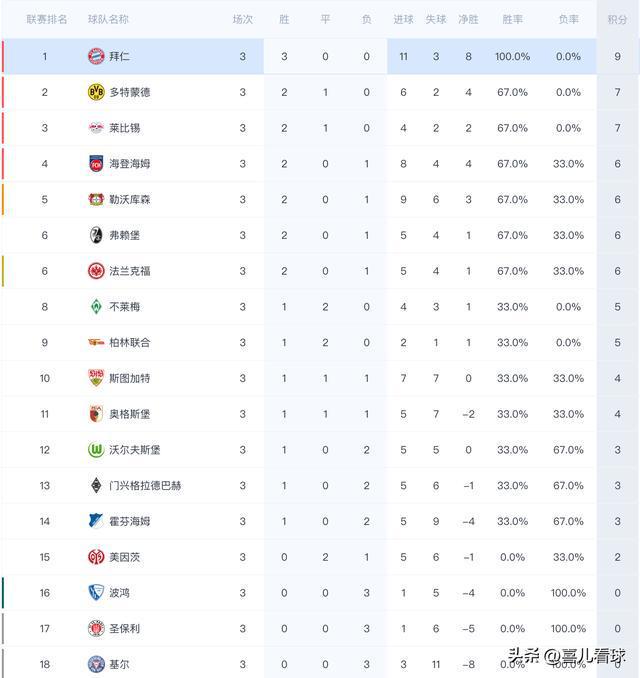Select the 联赛排名 ranking column header
The width and height of the screenshot is (640, 678).
click(x=47, y=19)
